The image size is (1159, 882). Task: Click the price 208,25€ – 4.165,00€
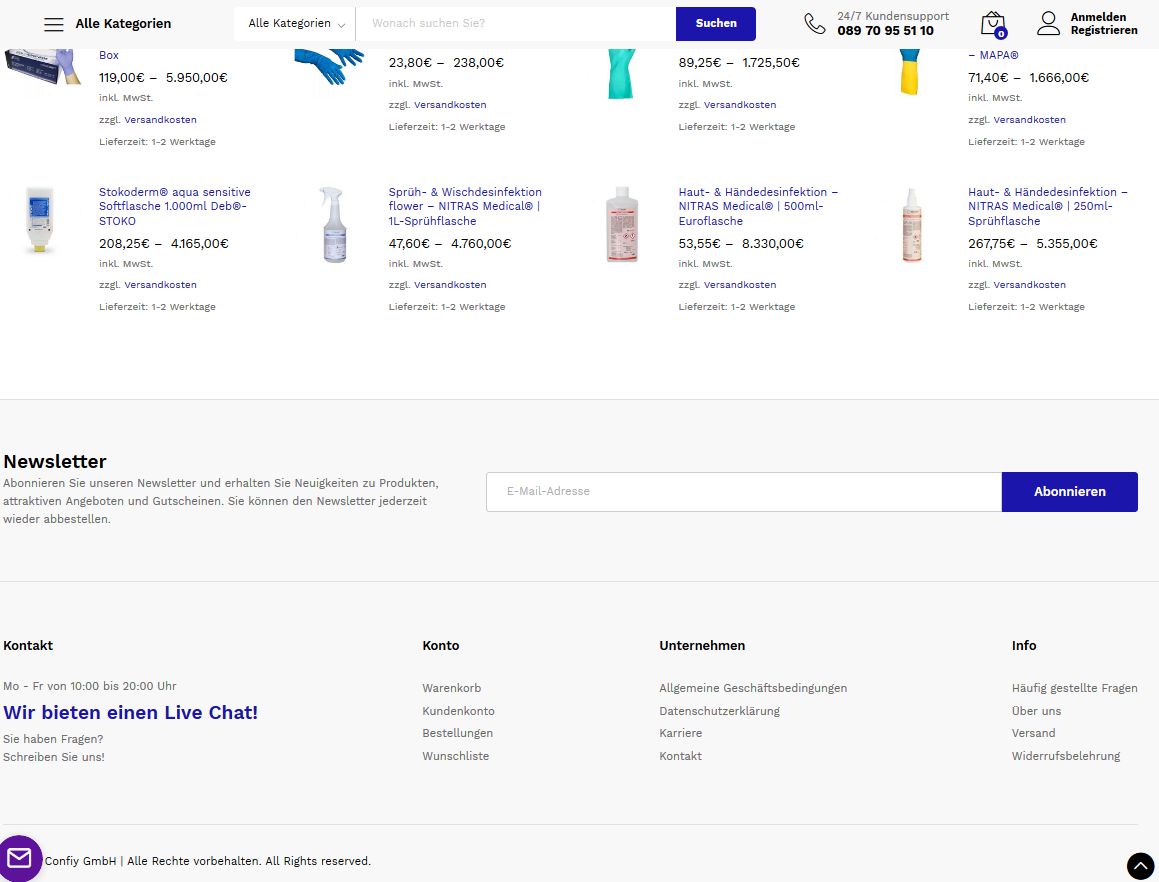point(163,244)
